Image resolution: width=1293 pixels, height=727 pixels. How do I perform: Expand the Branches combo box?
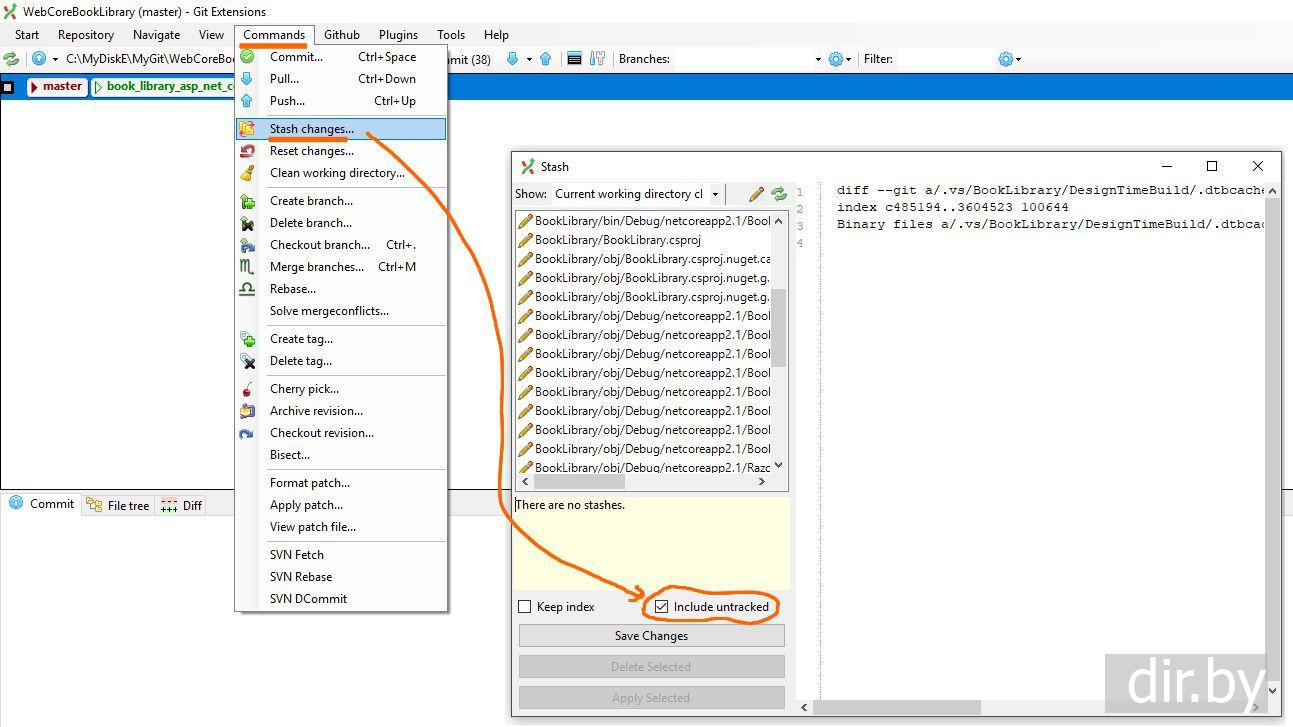tap(817, 59)
